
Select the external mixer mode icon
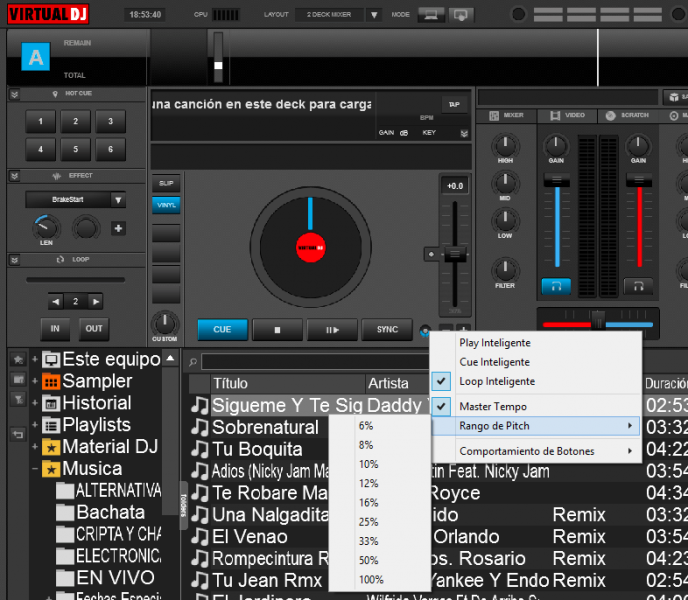point(460,15)
